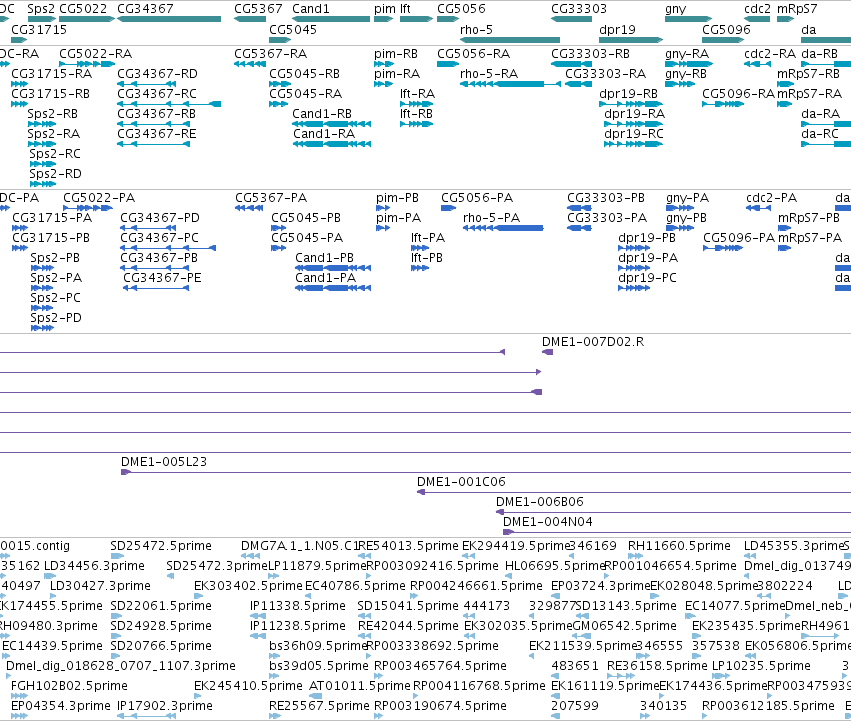The width and height of the screenshot is (851, 721).
Task: Click the CG33303-RB transcript
Action: tap(571, 64)
